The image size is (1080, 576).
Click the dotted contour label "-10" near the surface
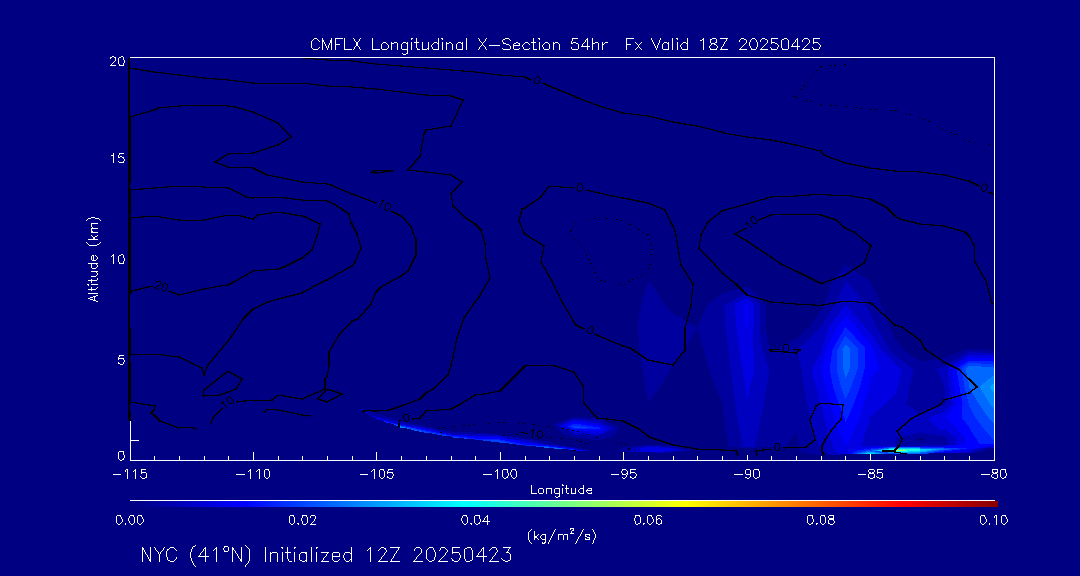click(534, 434)
